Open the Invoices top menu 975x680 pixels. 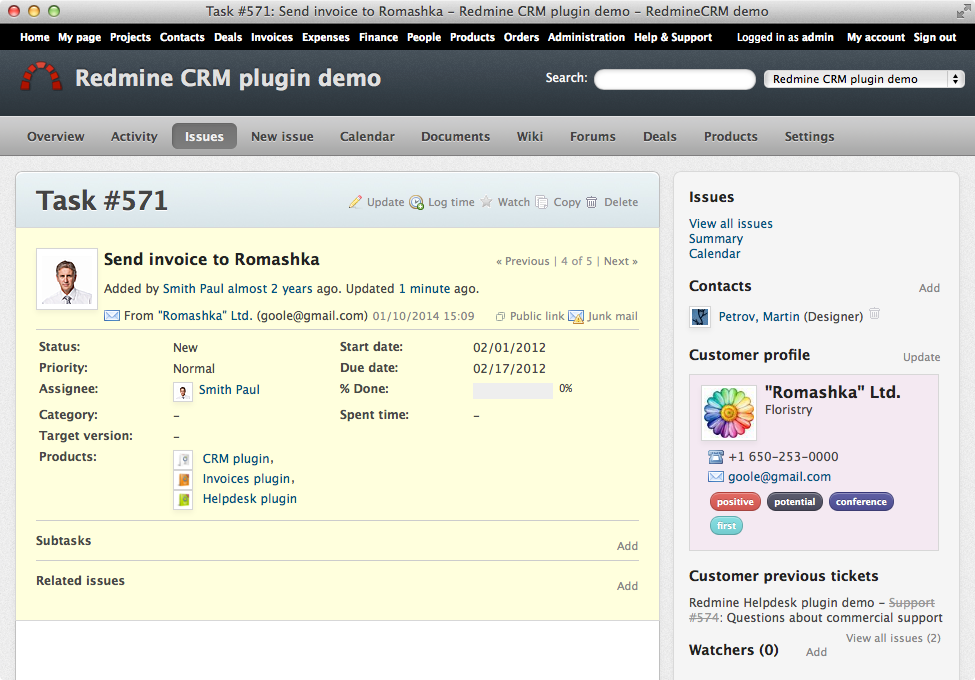tap(272, 37)
